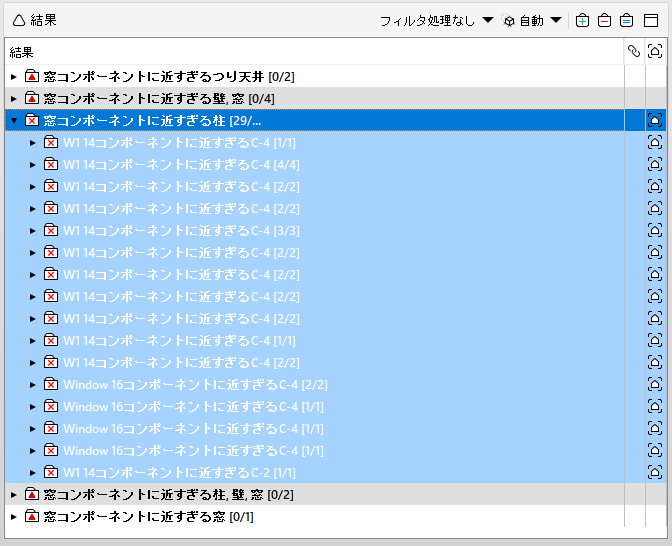Click the folder icon of Window 16 [2/2] row

pyautogui.click(x=51, y=384)
